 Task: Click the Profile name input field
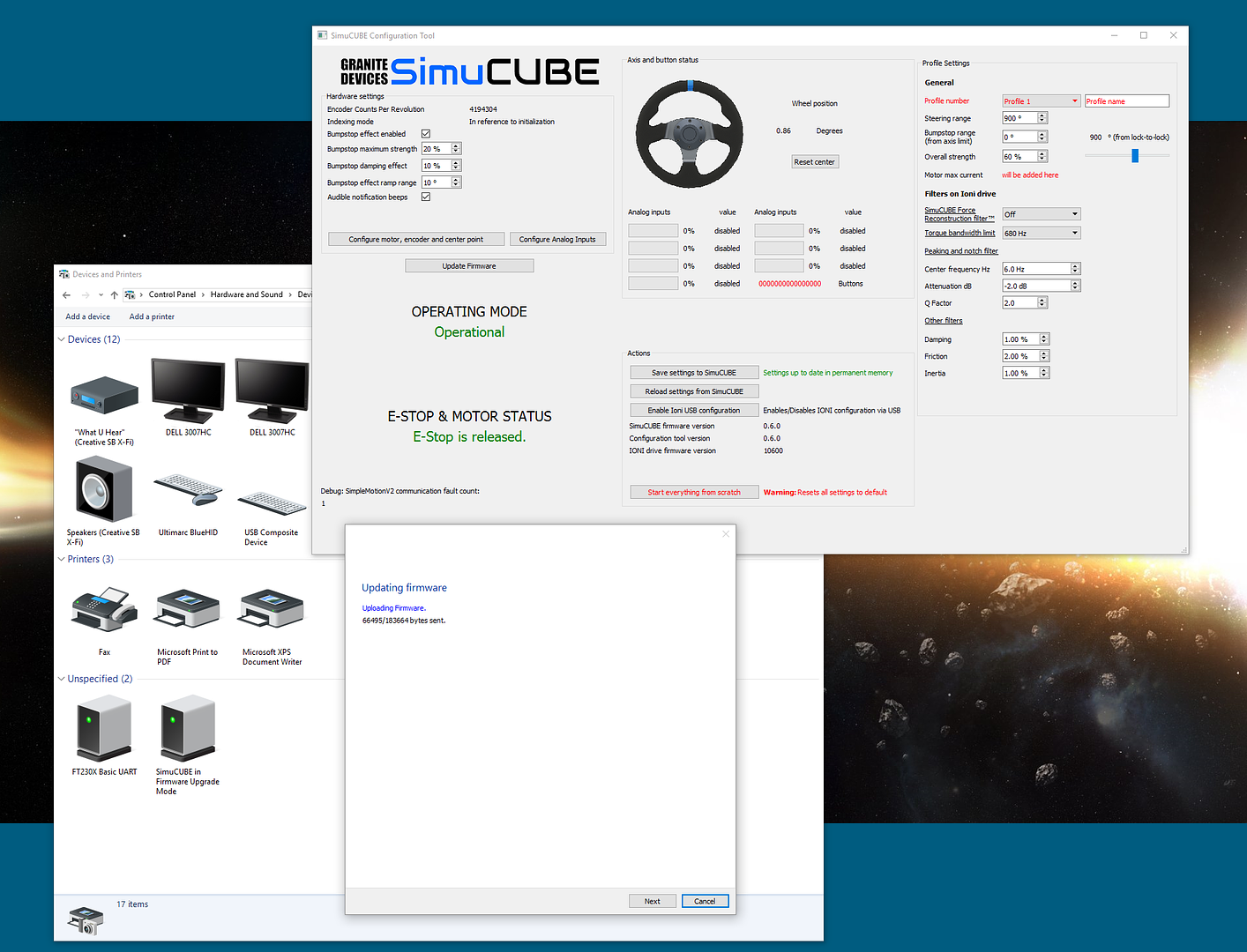pyautogui.click(x=1127, y=101)
